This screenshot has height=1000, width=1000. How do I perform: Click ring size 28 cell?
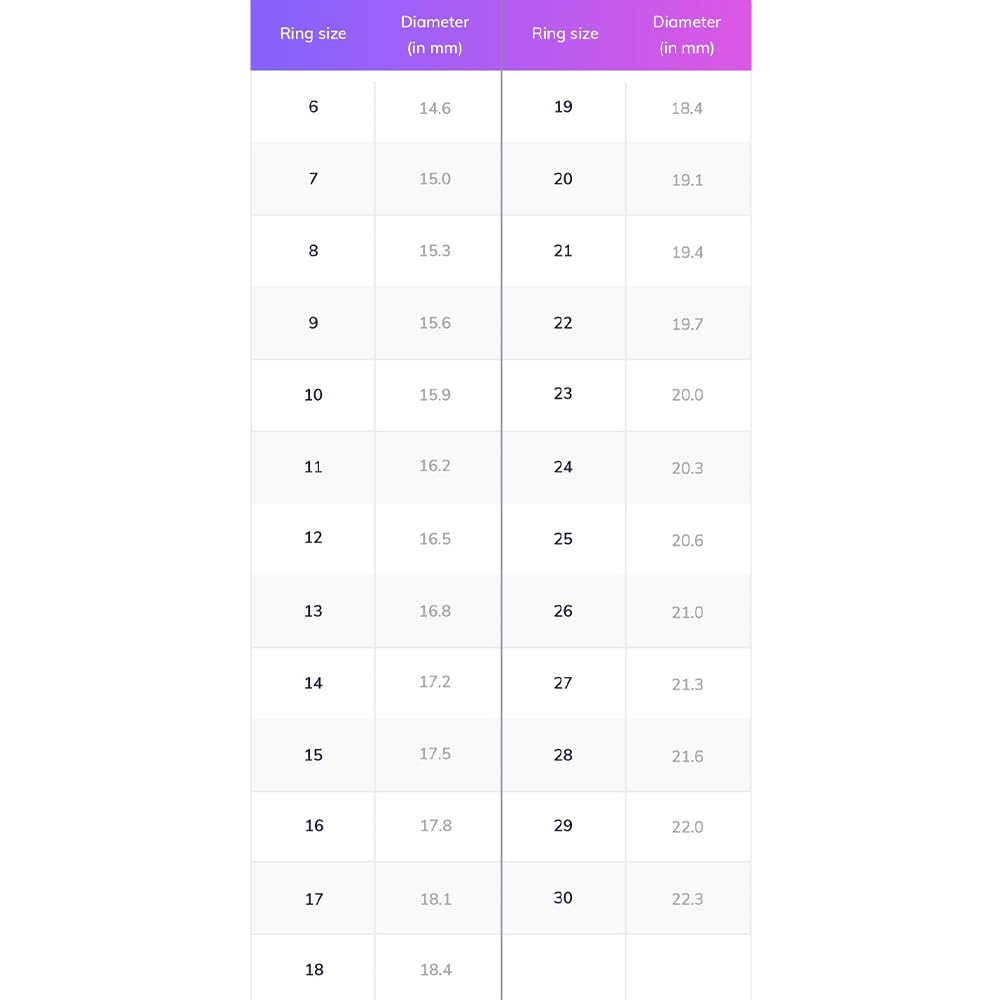pyautogui.click(x=563, y=755)
